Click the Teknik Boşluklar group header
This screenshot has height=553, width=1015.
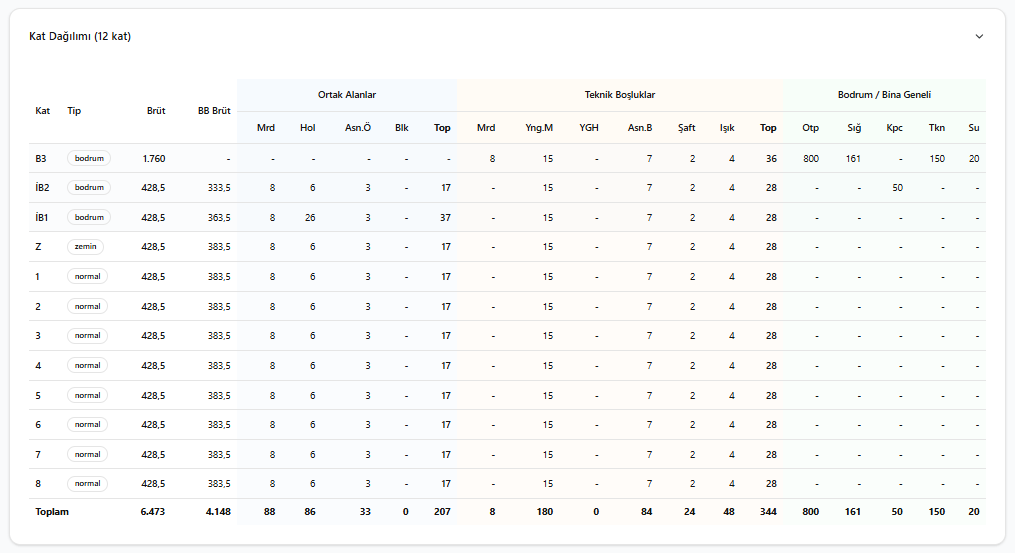[x=619, y=95]
